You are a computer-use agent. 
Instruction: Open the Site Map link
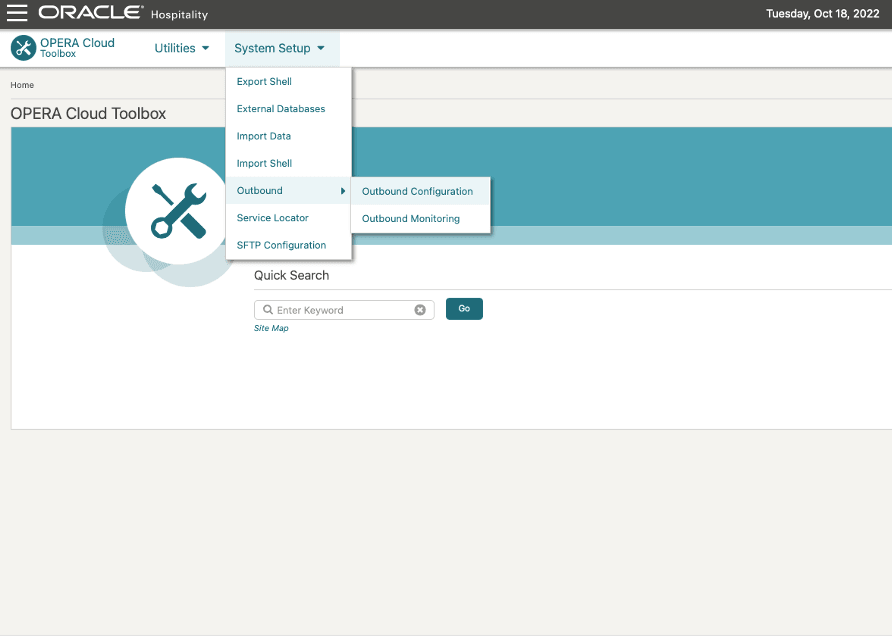click(271, 328)
